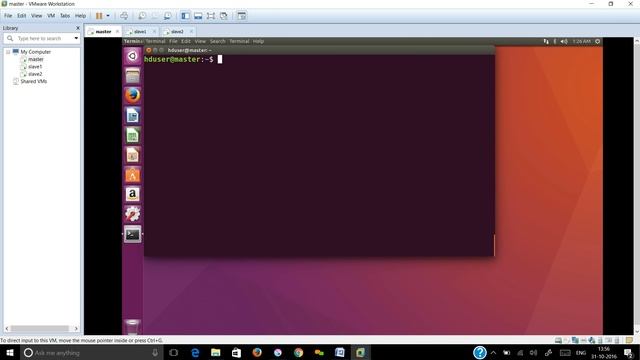
Task: Open Ubuntu Terminal Help menu
Action: (258, 41)
